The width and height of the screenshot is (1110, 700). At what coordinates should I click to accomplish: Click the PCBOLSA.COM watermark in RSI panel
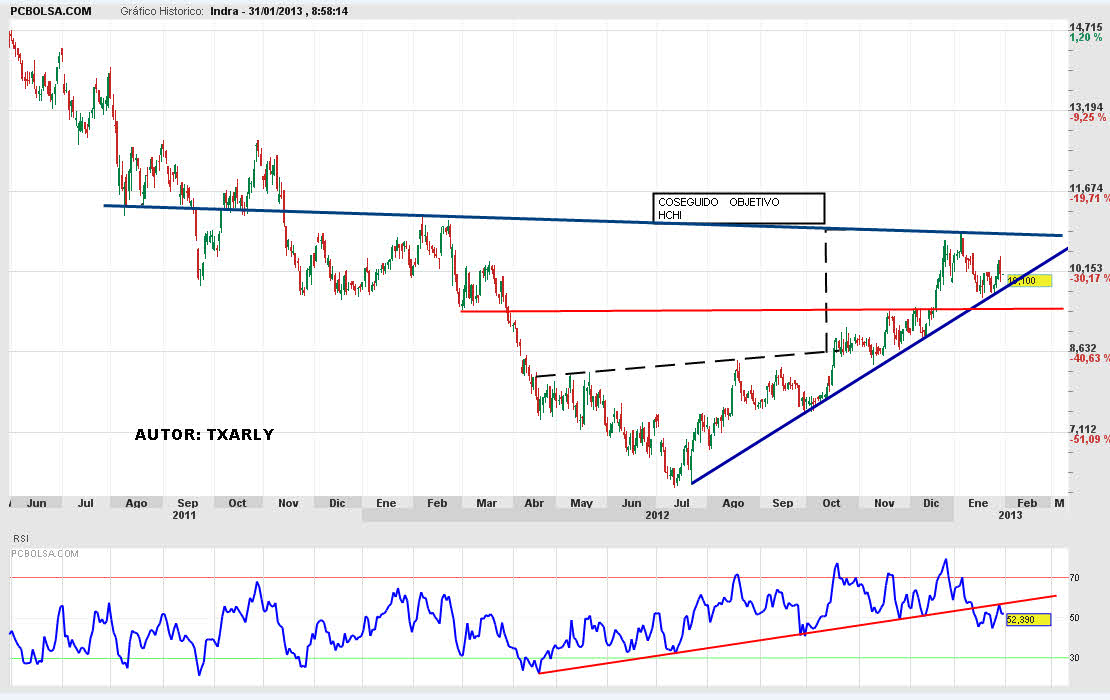tap(44, 551)
